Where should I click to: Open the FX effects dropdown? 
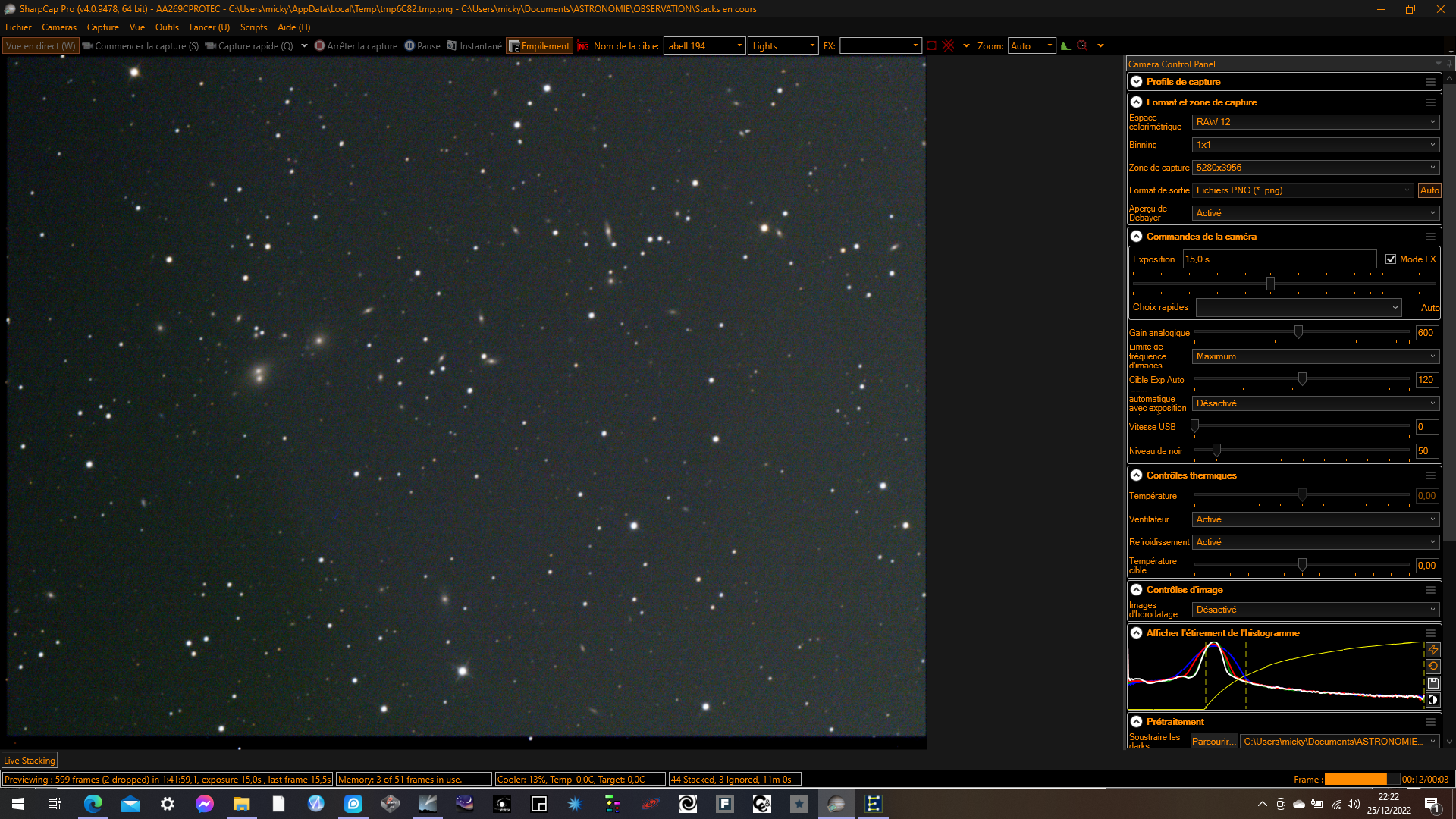pyautogui.click(x=880, y=46)
